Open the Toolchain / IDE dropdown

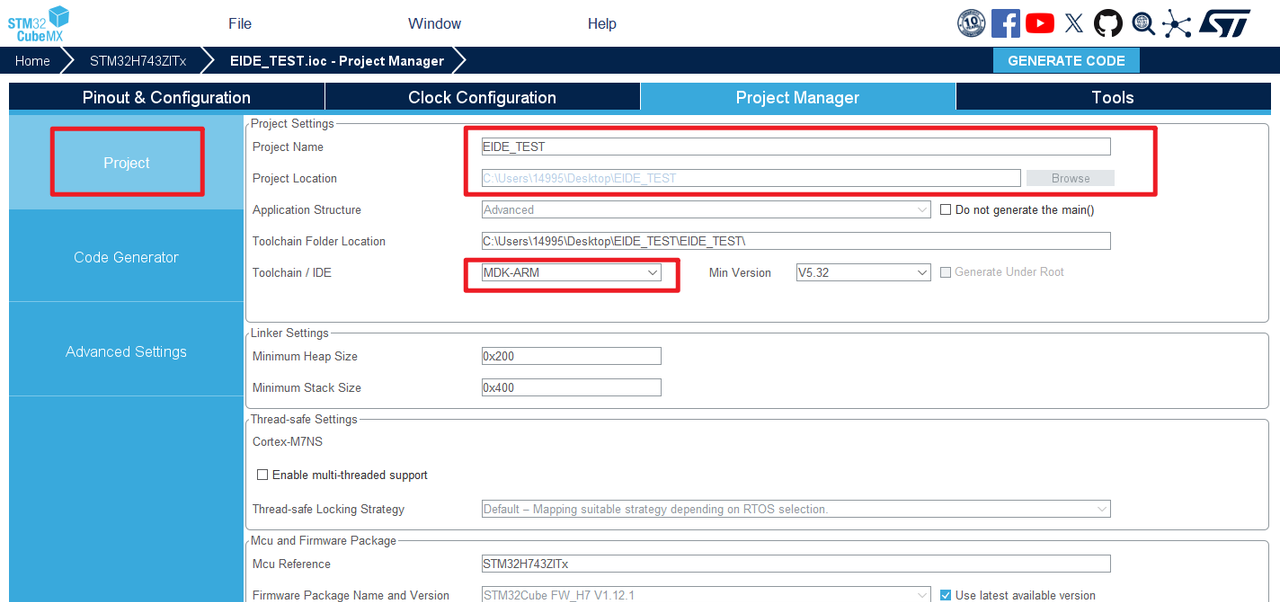pyautogui.click(x=571, y=272)
